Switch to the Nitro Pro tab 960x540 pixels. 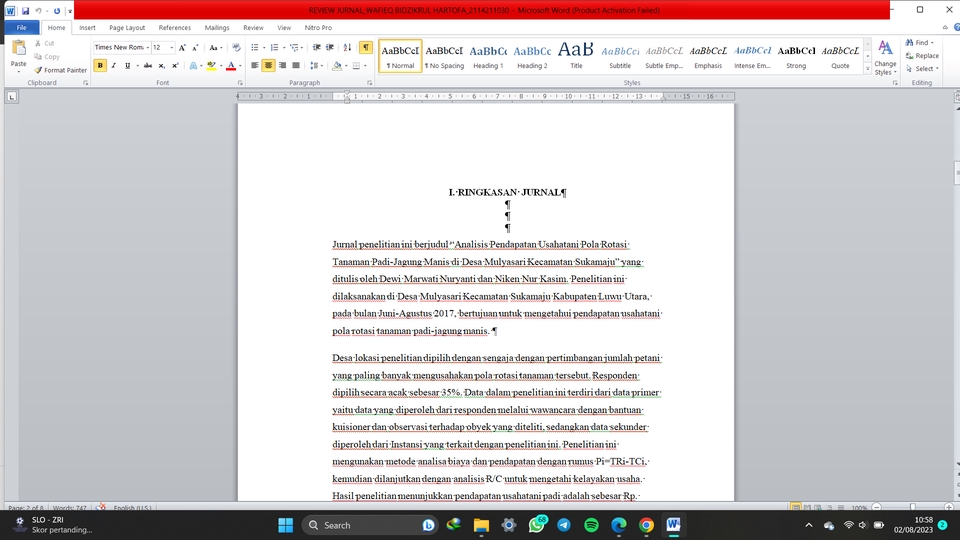tap(318, 28)
